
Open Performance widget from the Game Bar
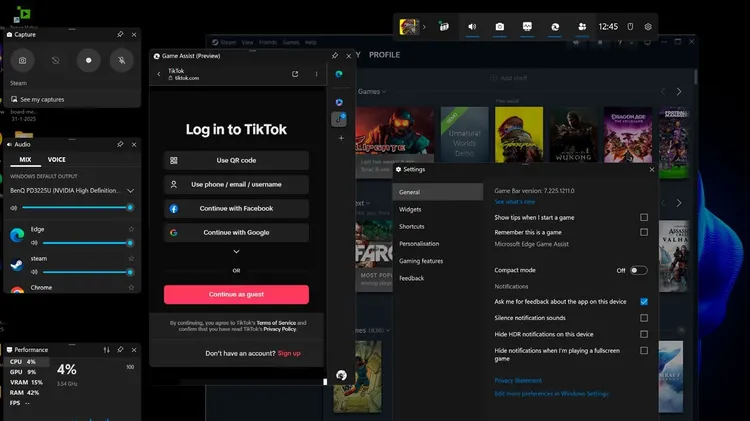point(527,27)
